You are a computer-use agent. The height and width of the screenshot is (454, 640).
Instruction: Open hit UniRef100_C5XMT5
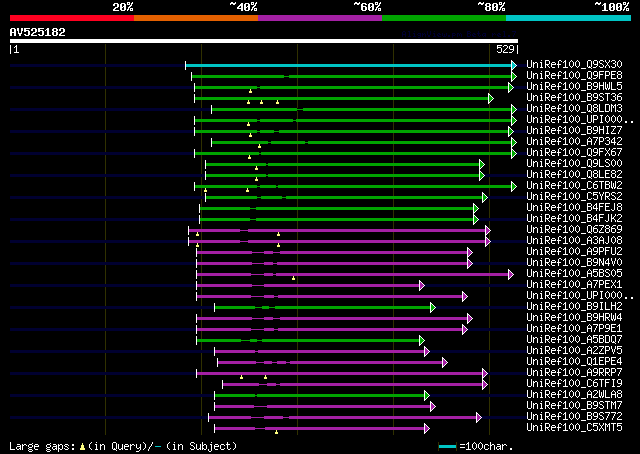tap(574, 428)
